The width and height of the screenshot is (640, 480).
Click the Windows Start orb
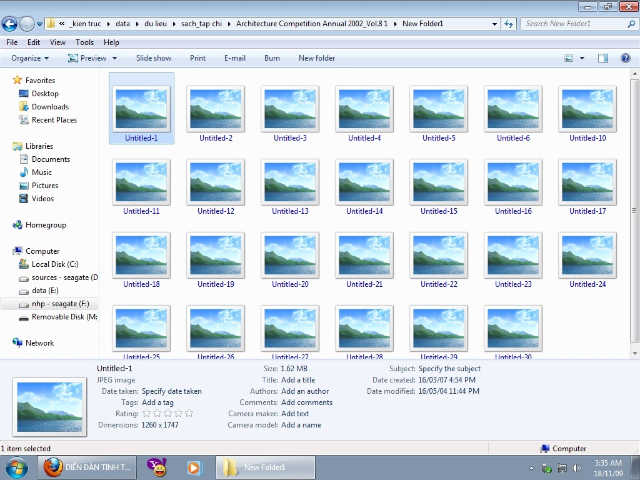17,467
